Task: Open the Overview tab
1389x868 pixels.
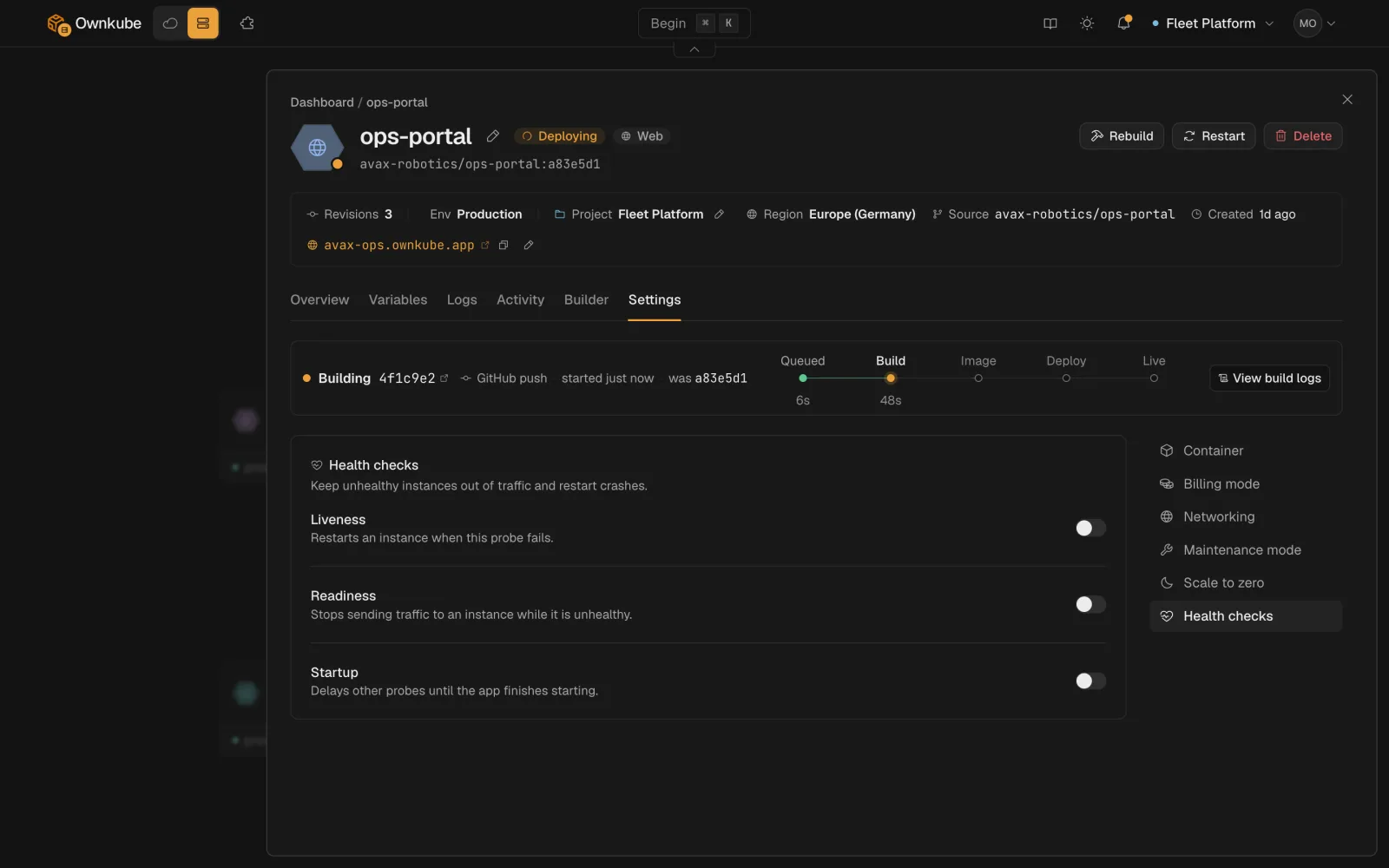Action: pyautogui.click(x=319, y=299)
